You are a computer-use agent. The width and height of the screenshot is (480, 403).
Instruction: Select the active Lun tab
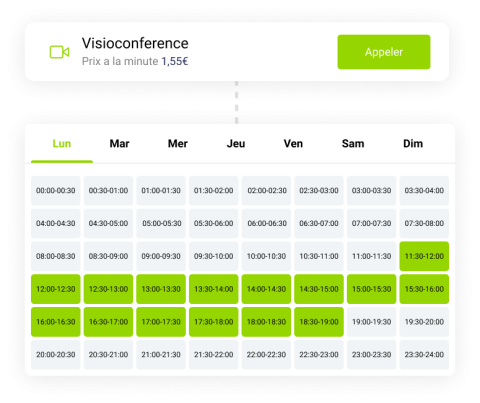point(62,144)
